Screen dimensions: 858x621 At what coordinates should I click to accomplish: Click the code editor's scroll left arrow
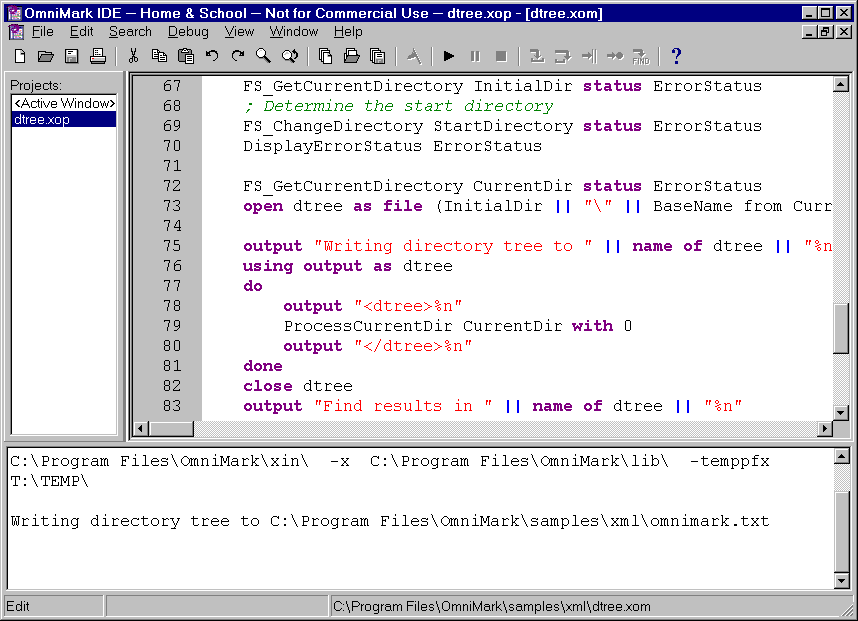(x=141, y=428)
